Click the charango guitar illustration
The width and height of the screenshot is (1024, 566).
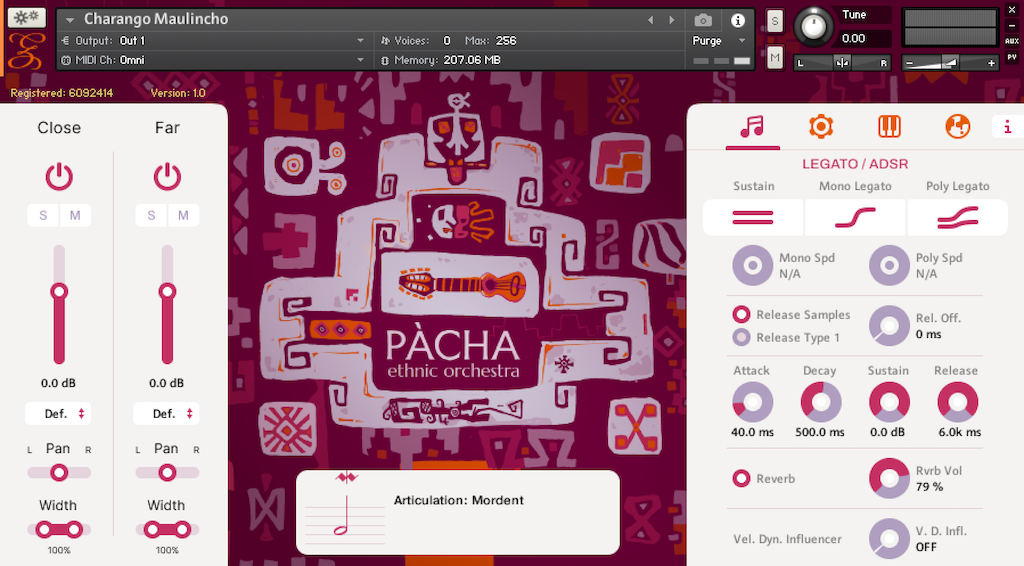[x=462, y=285]
